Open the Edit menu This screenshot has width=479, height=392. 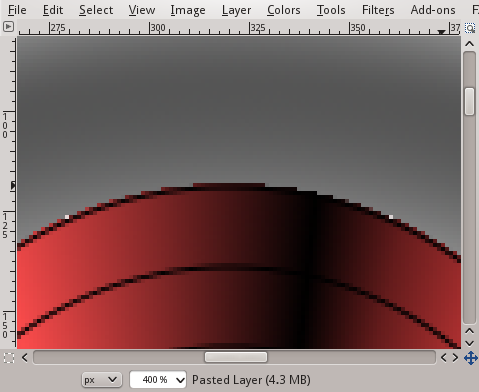53,10
